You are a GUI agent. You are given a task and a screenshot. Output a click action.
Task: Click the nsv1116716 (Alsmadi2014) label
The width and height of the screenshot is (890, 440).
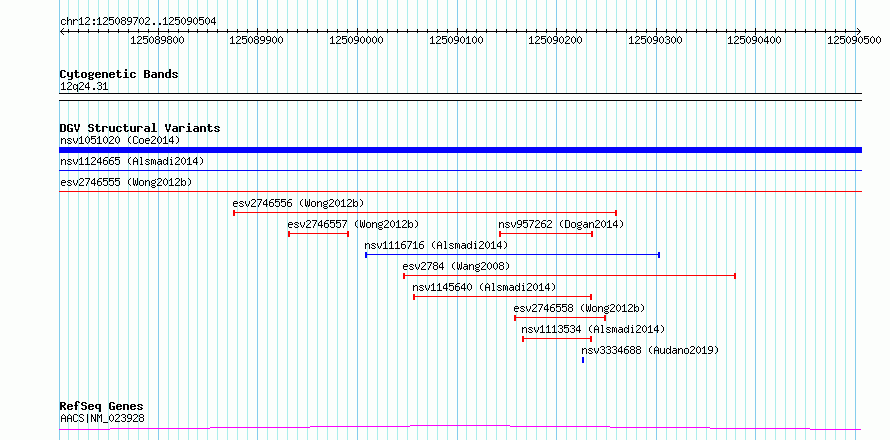(x=436, y=245)
